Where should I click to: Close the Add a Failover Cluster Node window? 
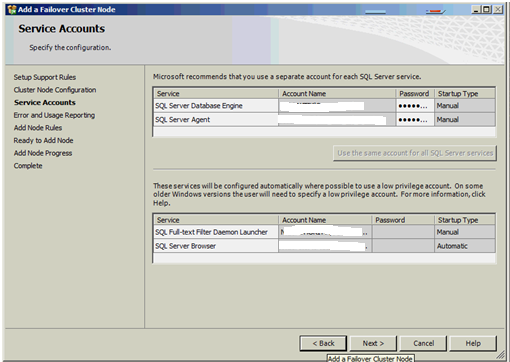pos(498,10)
